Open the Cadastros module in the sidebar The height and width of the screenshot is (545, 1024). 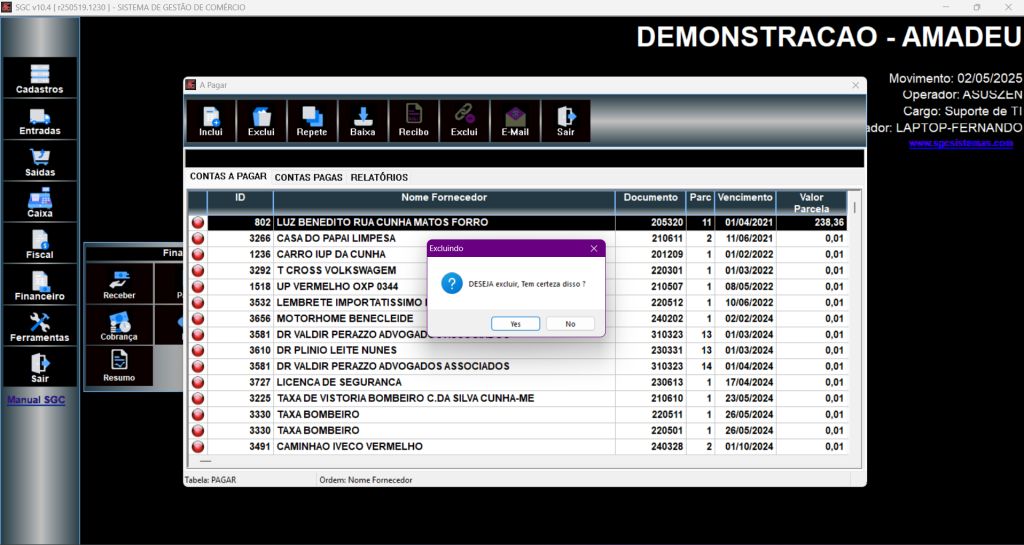[40, 78]
